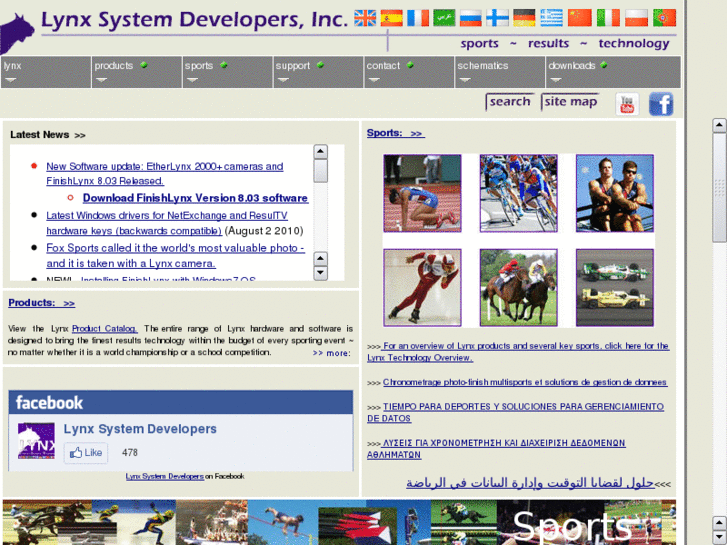Click the Lynx avatar in Facebook widget
Screen dimensions: 727x545
point(36,441)
